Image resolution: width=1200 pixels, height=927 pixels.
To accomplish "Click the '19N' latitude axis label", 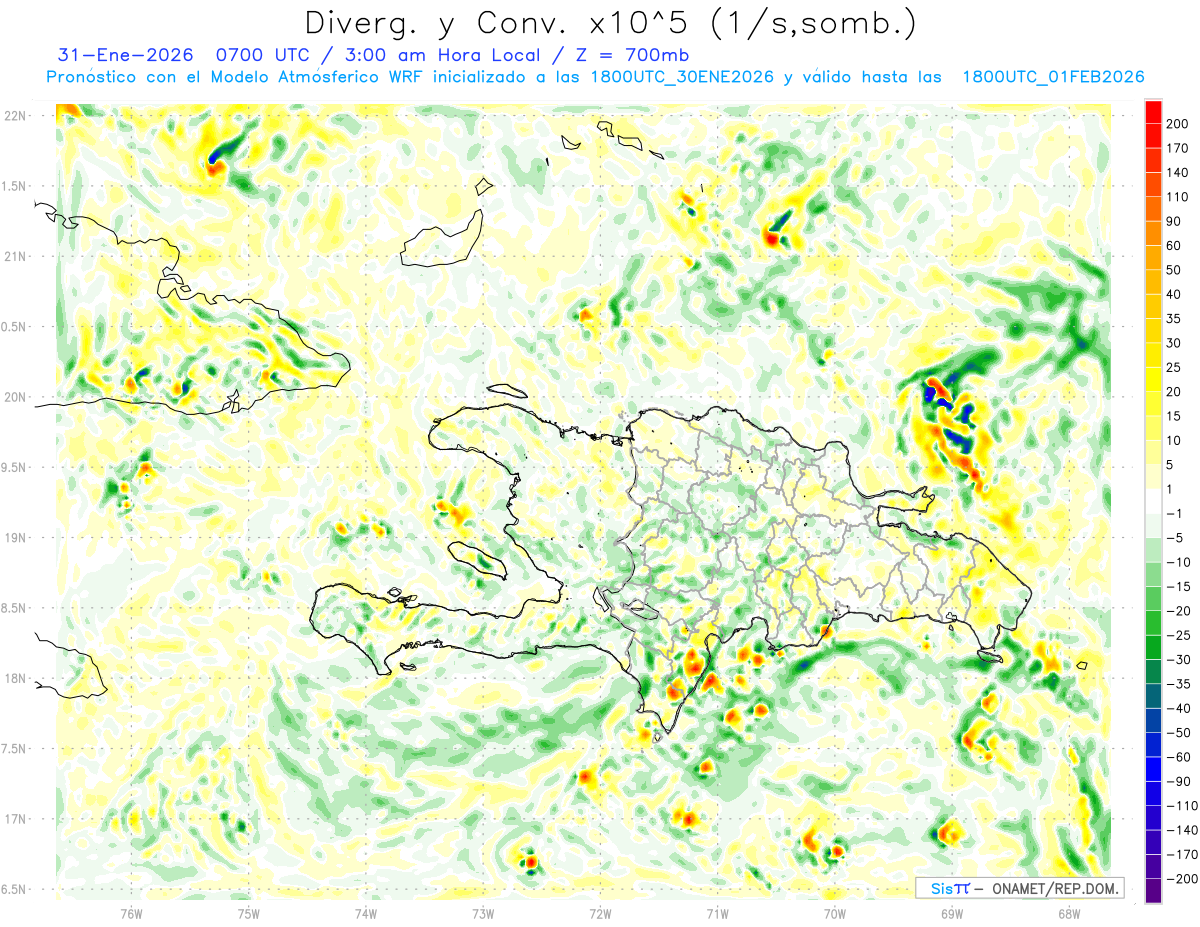I will tap(14, 538).
